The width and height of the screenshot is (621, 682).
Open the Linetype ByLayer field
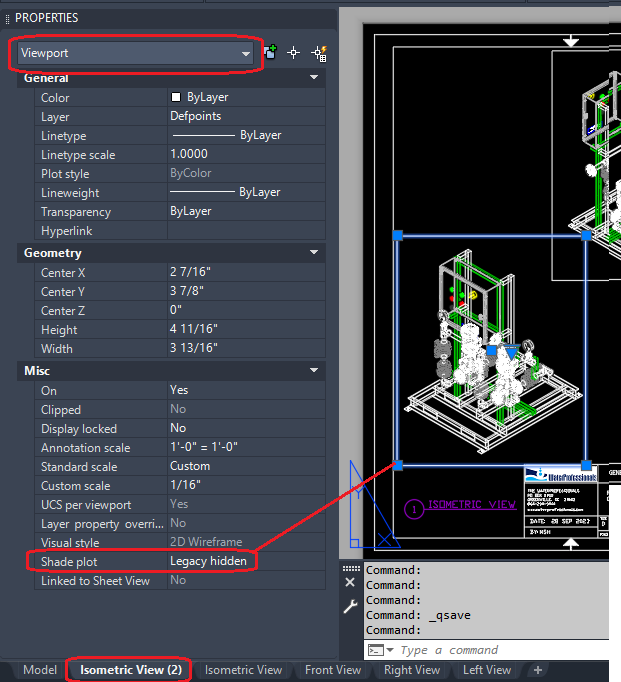[246, 135]
